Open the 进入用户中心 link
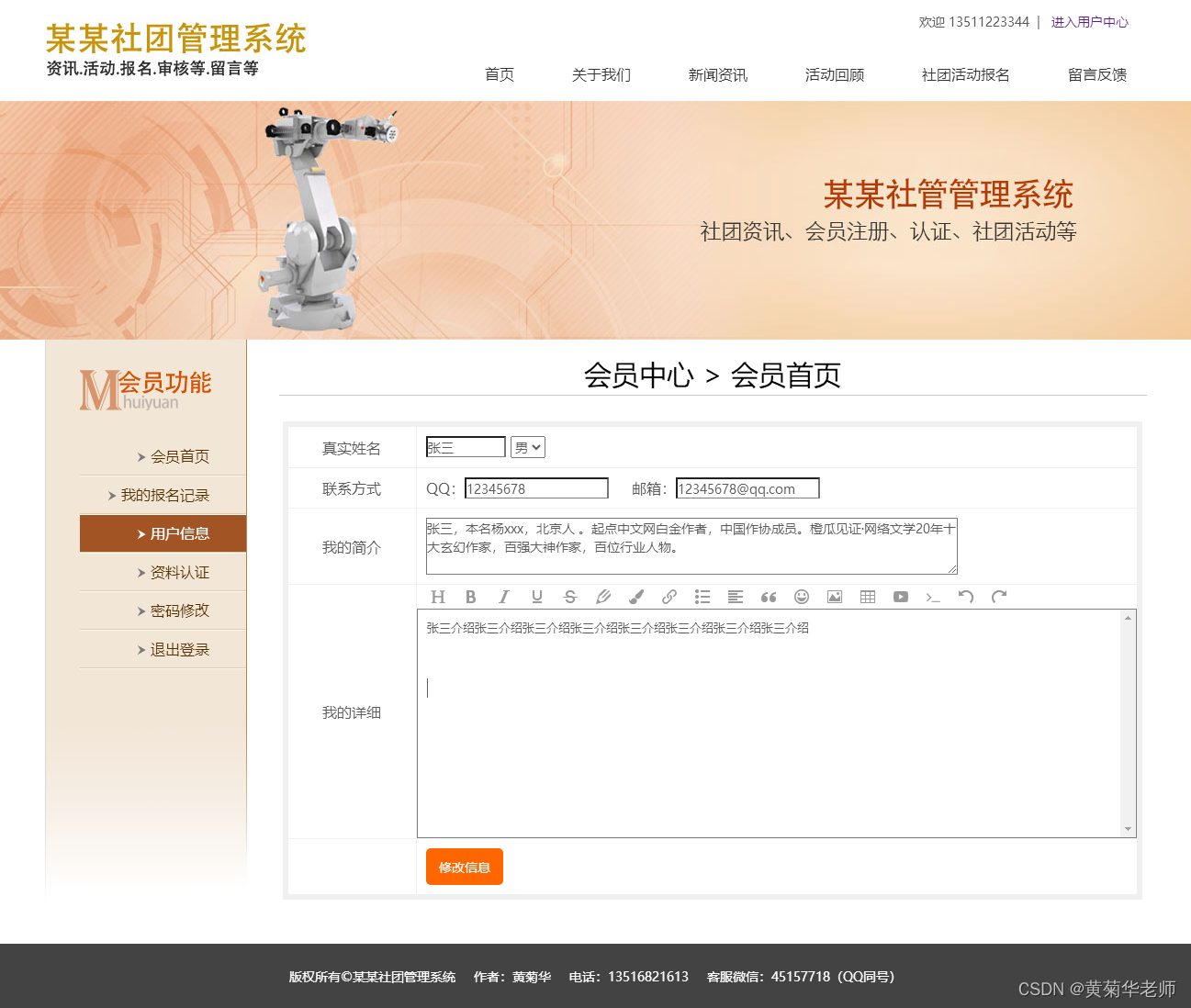Image resolution: width=1191 pixels, height=1008 pixels. [1089, 22]
